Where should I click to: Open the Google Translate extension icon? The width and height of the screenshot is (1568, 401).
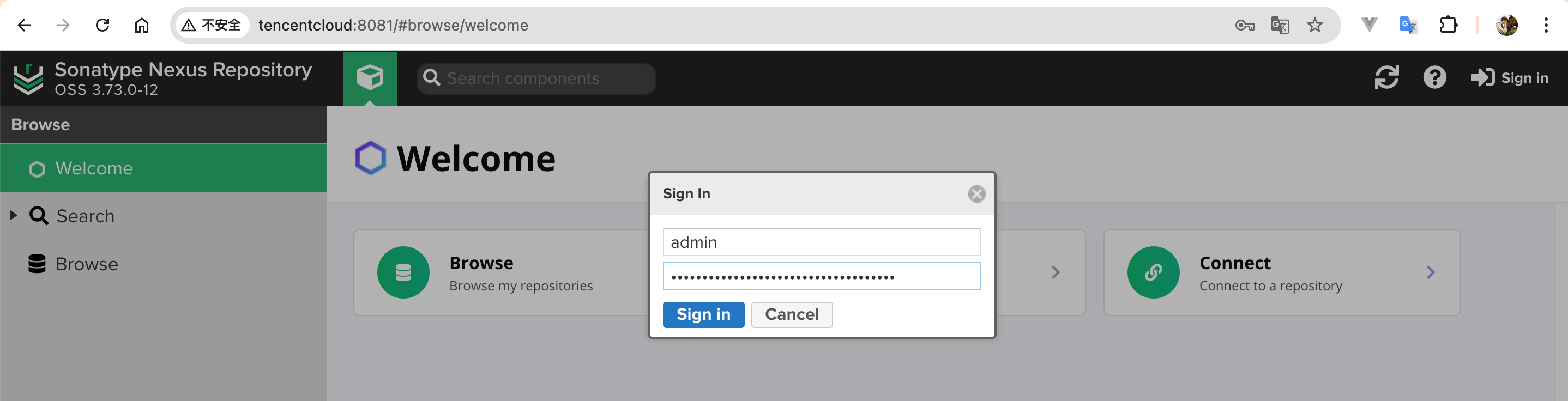coord(1408,25)
